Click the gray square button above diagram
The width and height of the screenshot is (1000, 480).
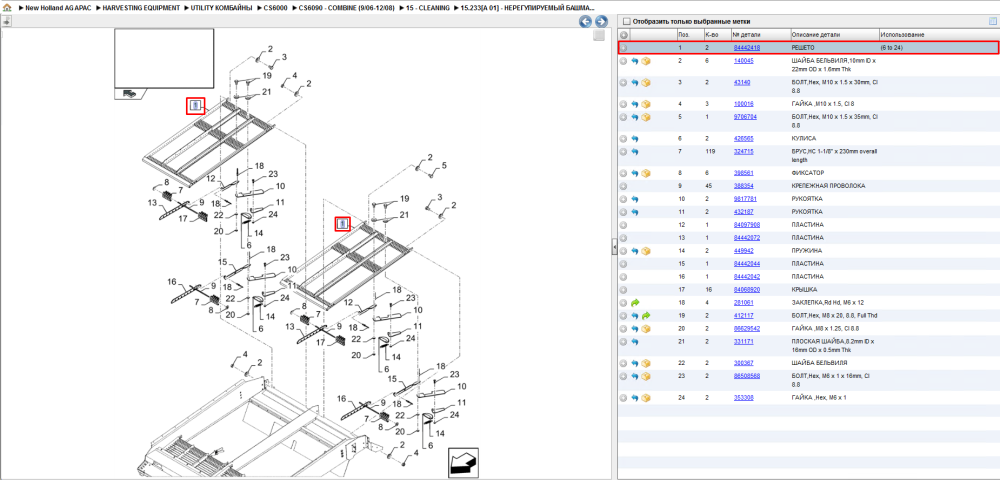(x=598, y=36)
